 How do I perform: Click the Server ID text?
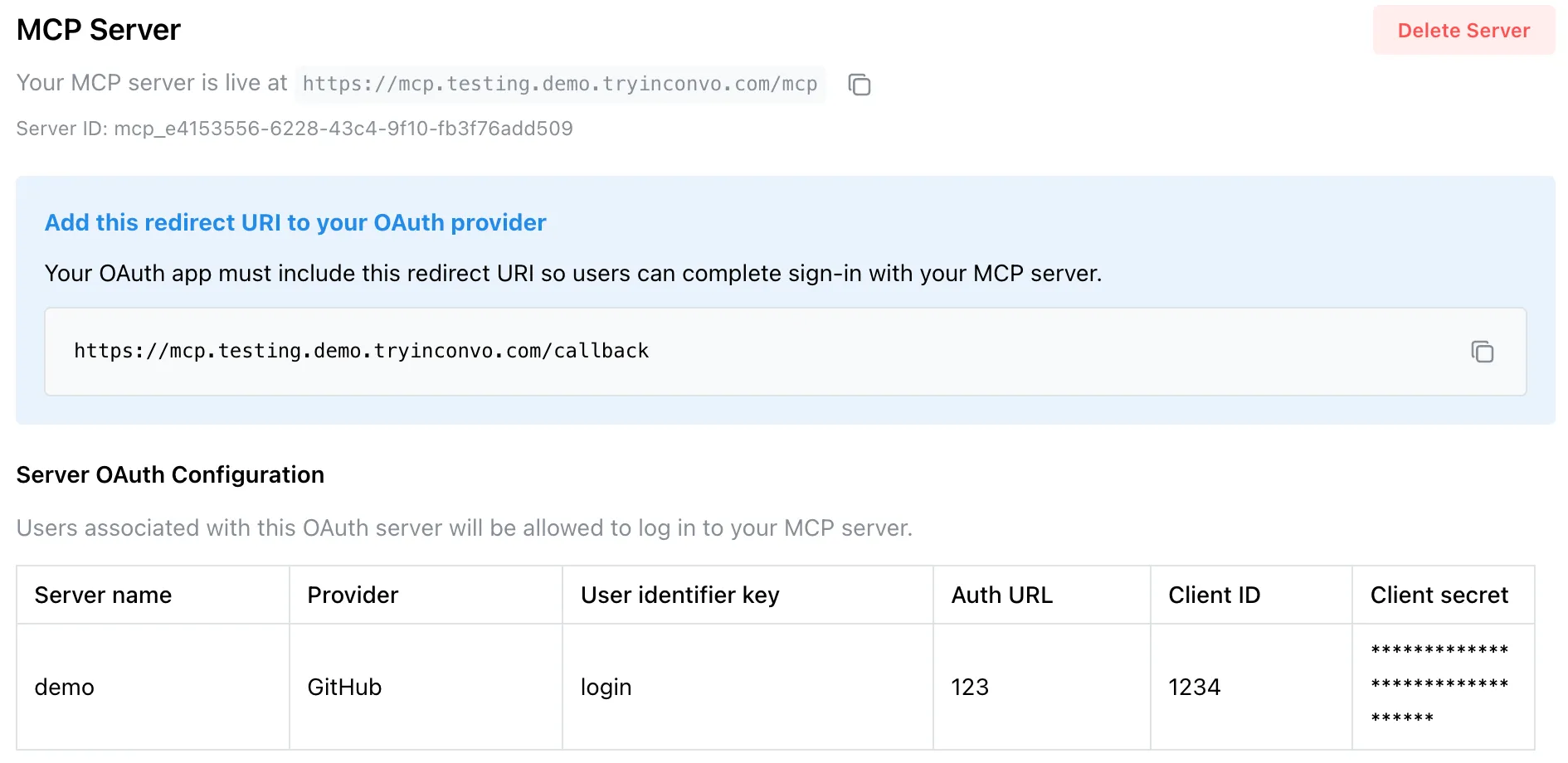pos(295,129)
